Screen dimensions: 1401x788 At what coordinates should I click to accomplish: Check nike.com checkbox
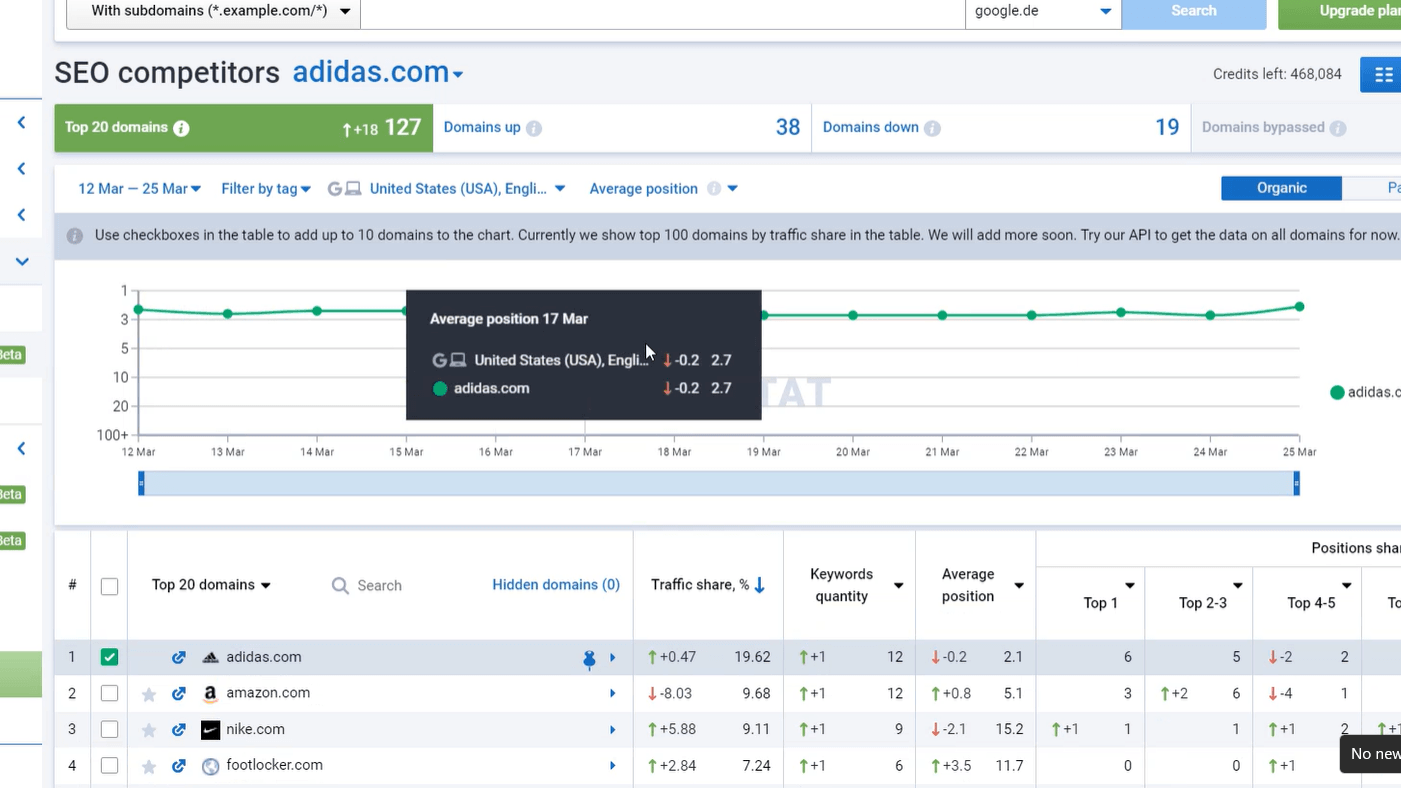(109, 730)
